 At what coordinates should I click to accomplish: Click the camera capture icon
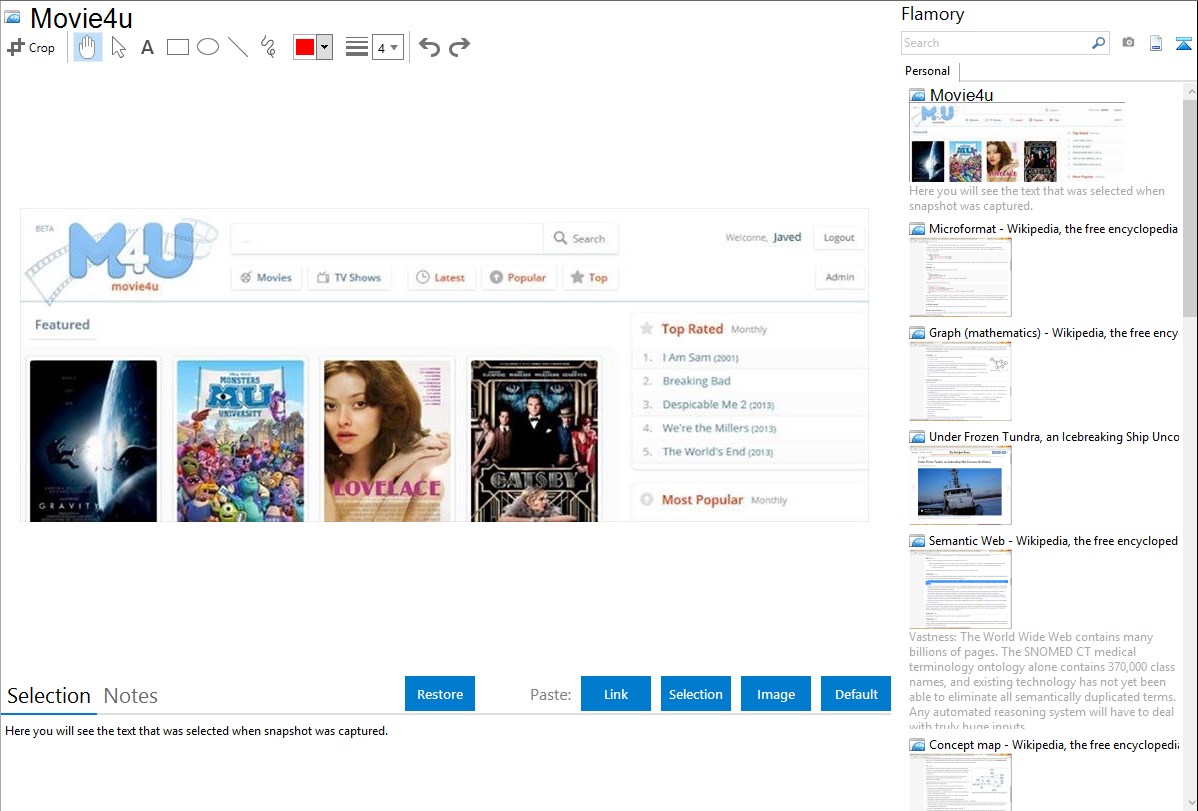click(1128, 43)
